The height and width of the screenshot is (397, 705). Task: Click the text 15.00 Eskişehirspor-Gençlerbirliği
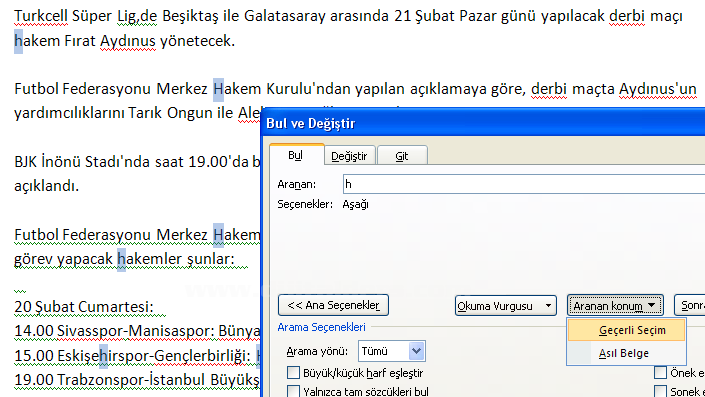click(132, 356)
